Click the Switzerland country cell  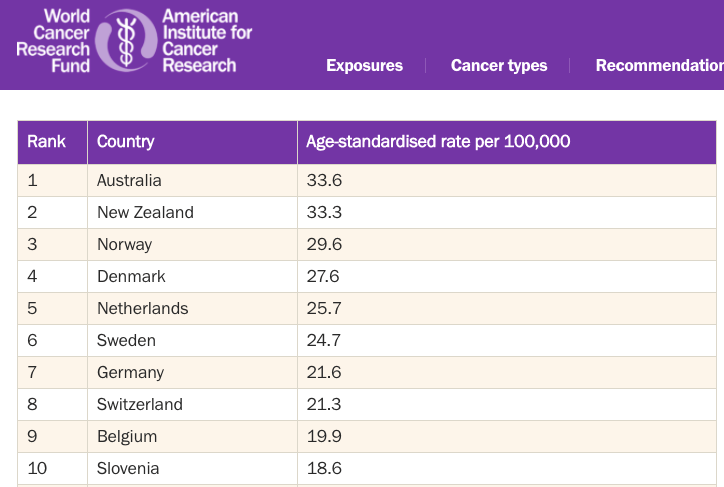140,405
